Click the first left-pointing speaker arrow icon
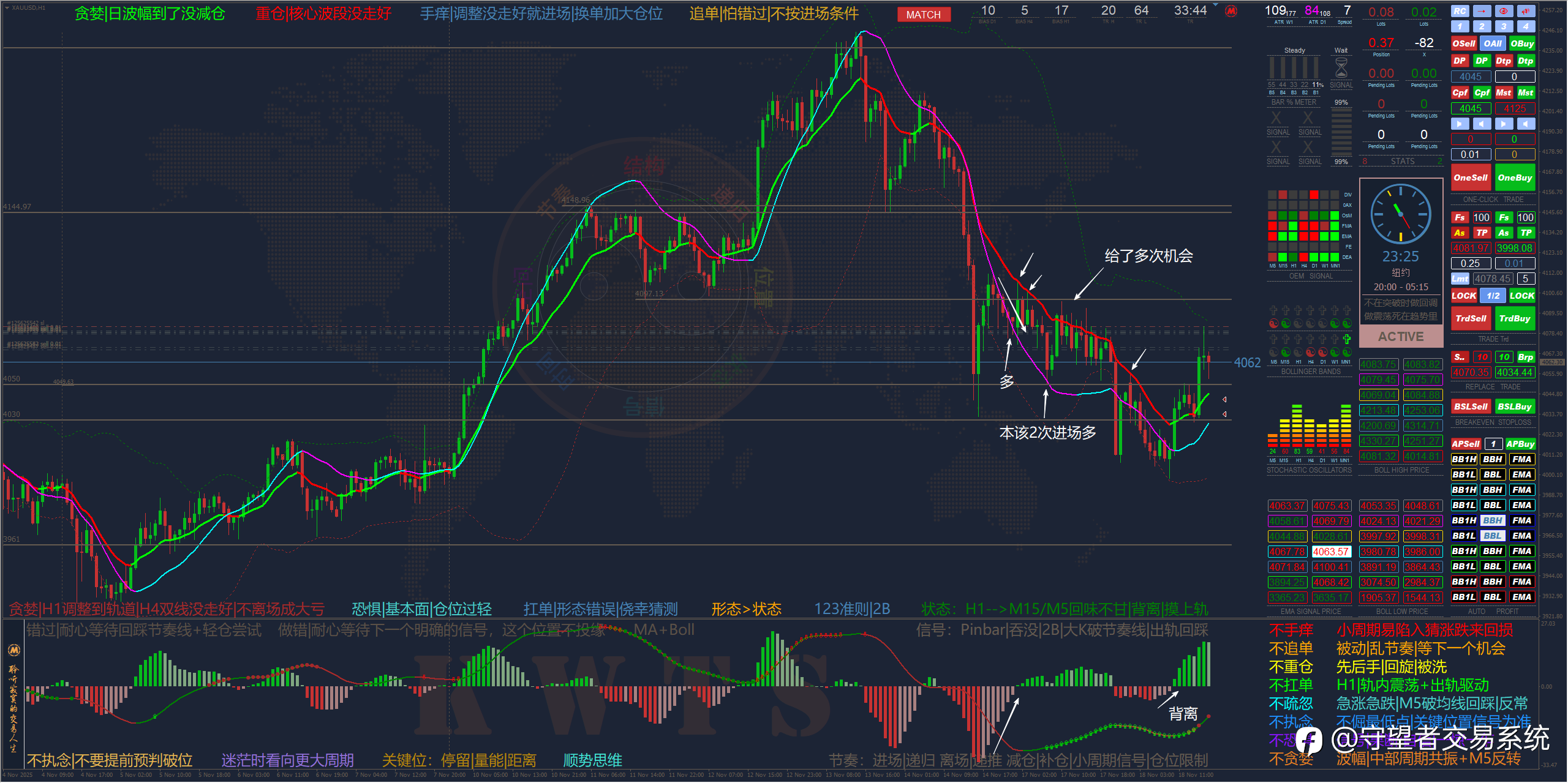The width and height of the screenshot is (1568, 783). coord(1482,124)
